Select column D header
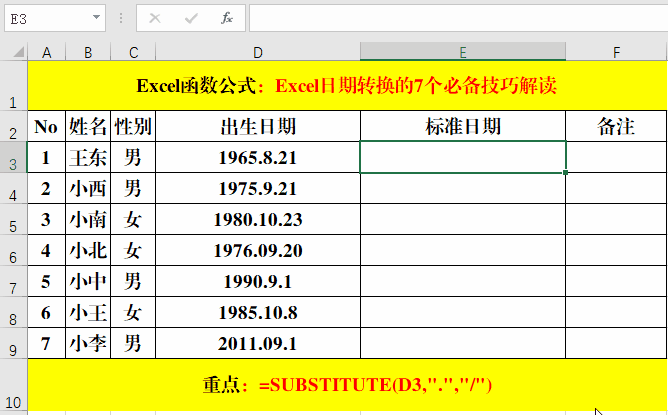 click(258, 52)
